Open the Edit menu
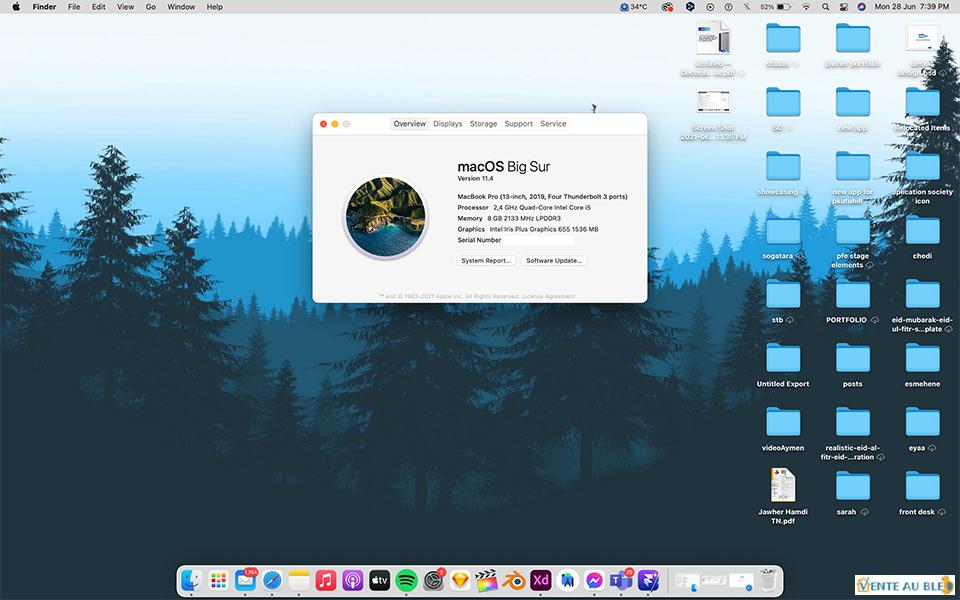The image size is (960, 600). [x=99, y=7]
